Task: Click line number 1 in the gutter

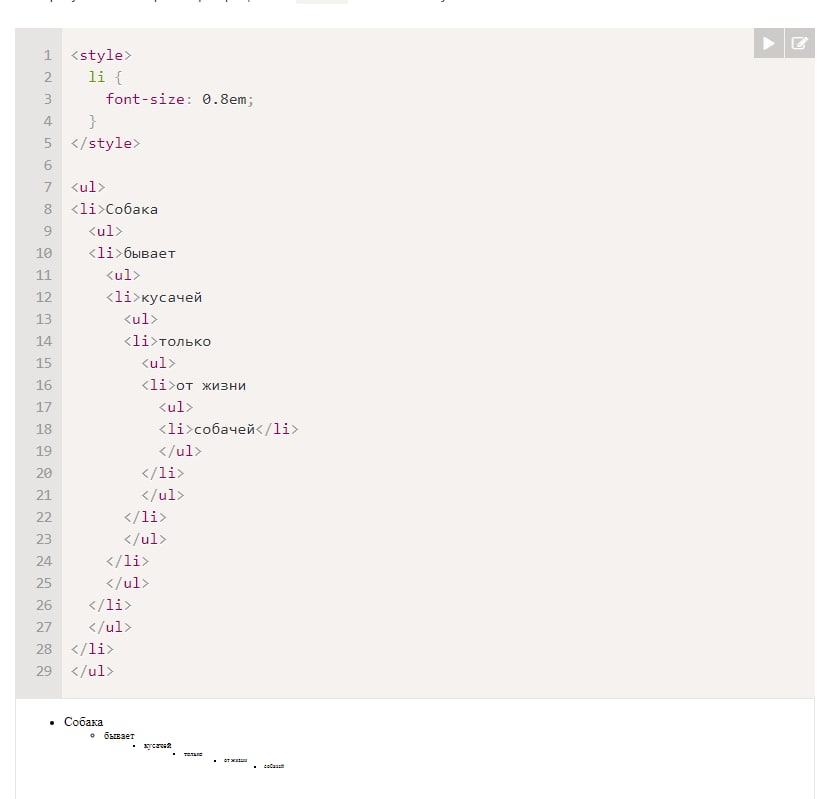Action: click(47, 55)
